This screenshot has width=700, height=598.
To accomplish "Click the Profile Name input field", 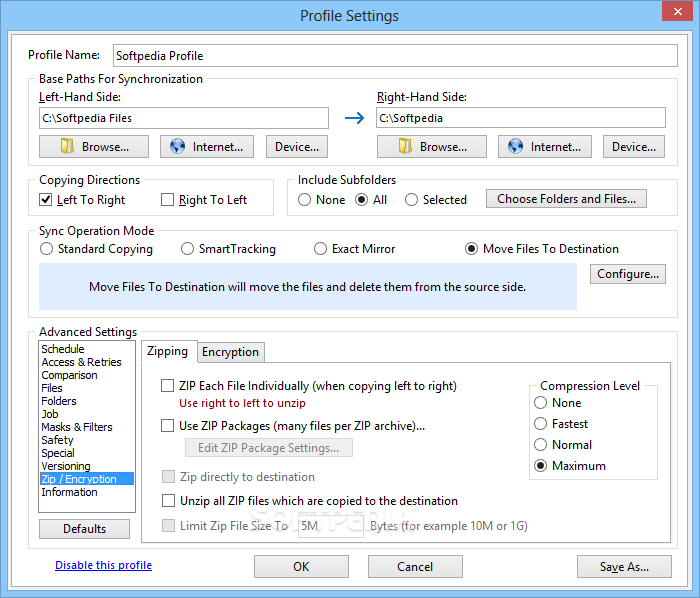I will point(395,55).
